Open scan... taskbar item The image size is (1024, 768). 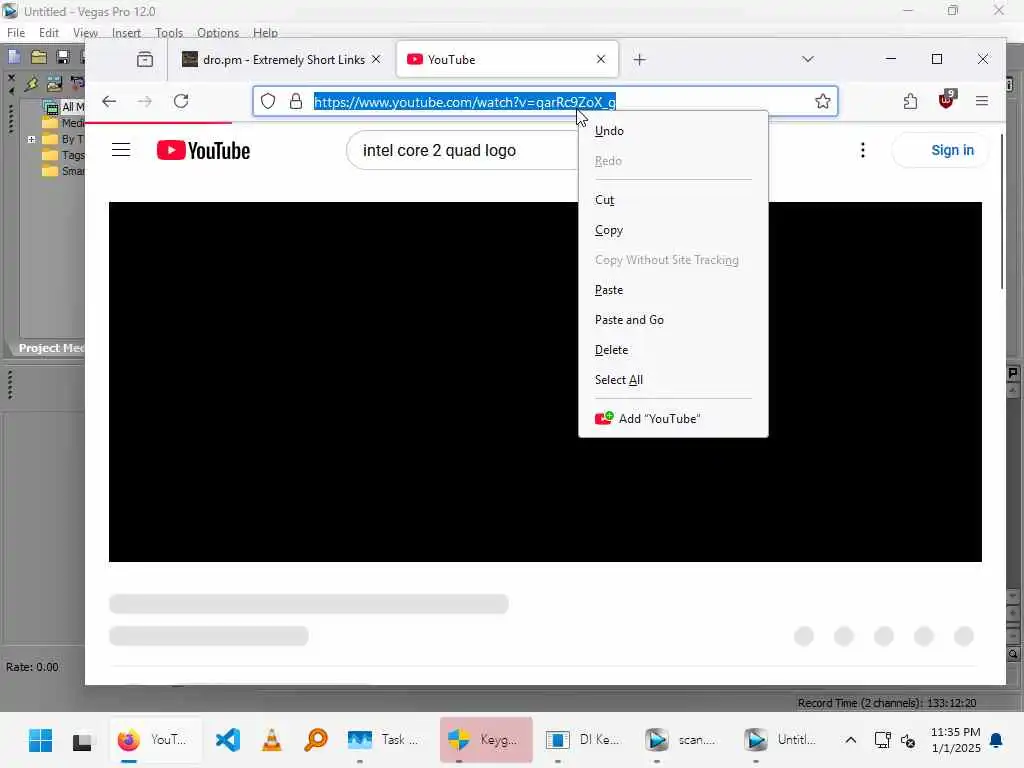pyautogui.click(x=681, y=740)
